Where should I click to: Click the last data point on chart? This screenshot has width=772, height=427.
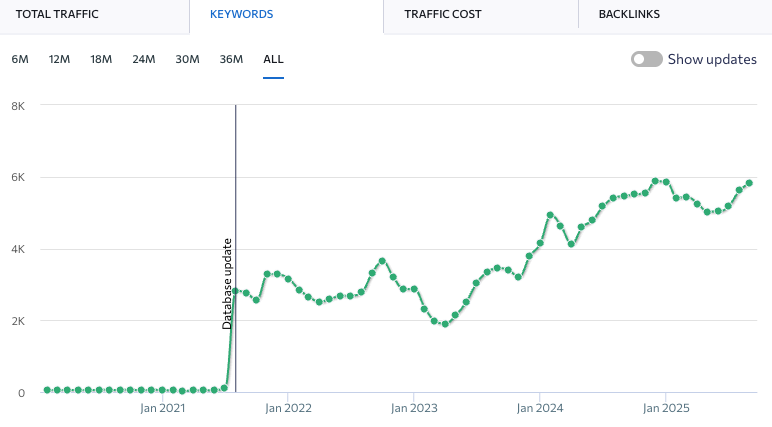(749, 183)
